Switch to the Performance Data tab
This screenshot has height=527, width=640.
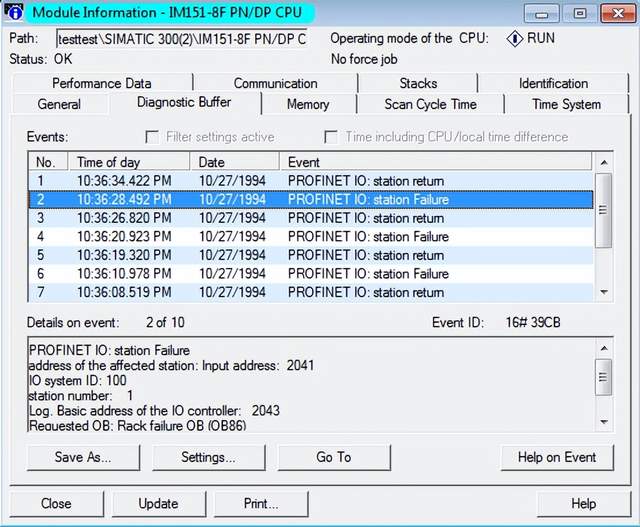tap(102, 83)
